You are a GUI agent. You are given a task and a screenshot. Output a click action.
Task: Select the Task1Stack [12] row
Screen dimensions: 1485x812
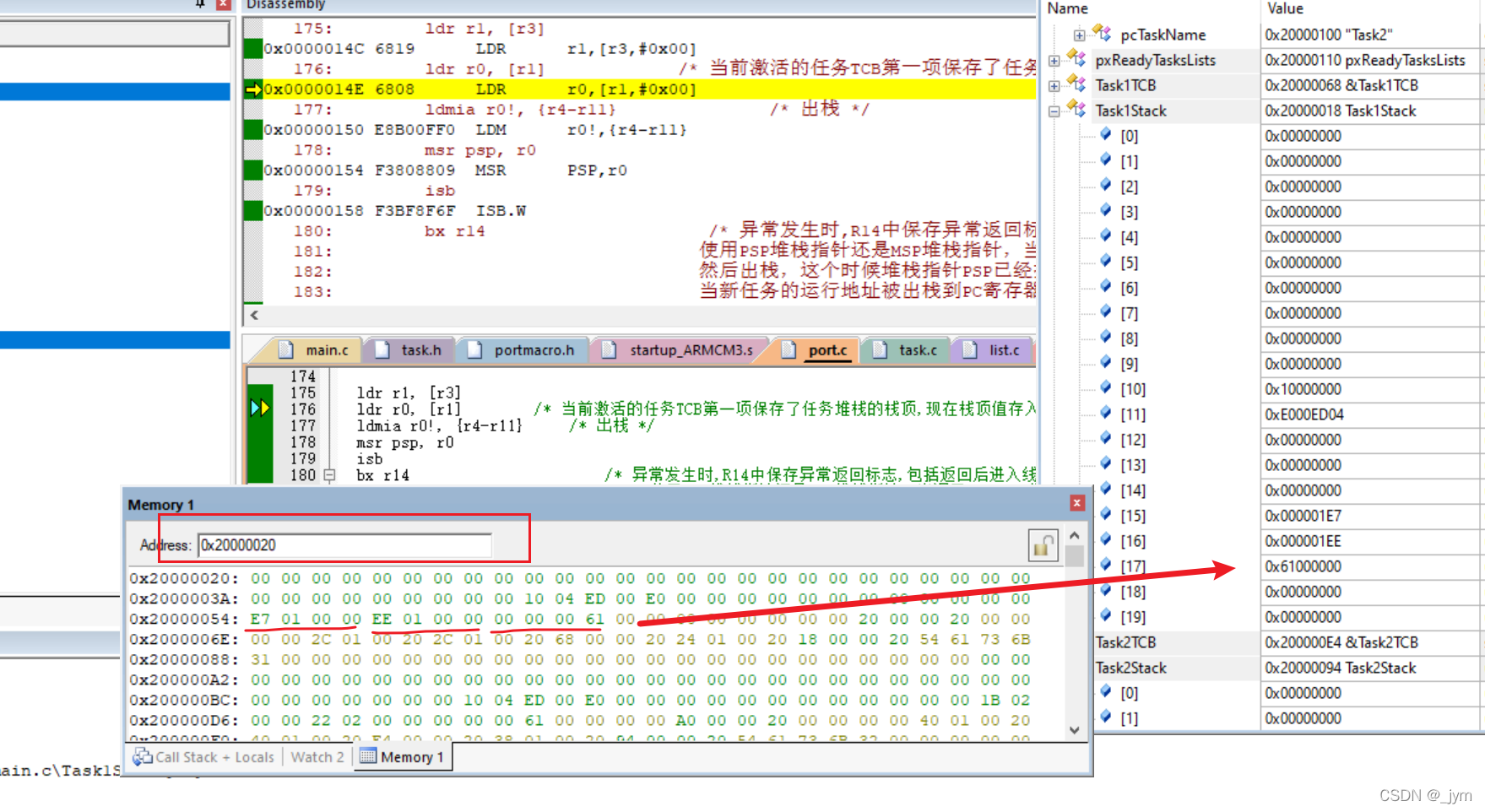(1287, 440)
